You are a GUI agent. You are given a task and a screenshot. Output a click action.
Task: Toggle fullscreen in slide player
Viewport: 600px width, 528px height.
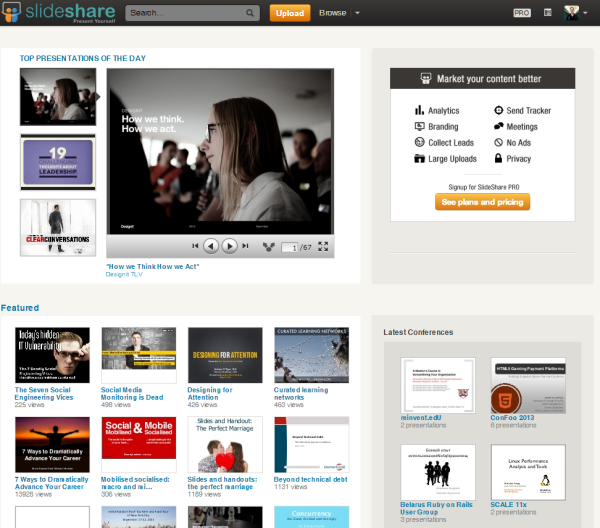tap(323, 246)
